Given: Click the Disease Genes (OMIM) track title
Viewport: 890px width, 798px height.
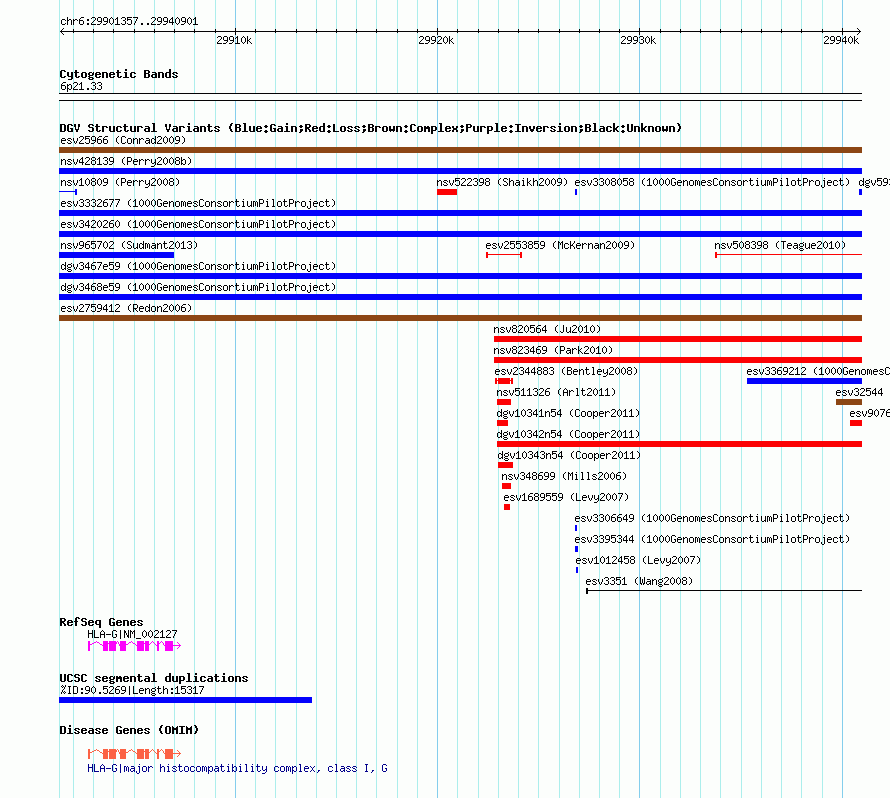Looking at the screenshot, I should coord(129,730).
